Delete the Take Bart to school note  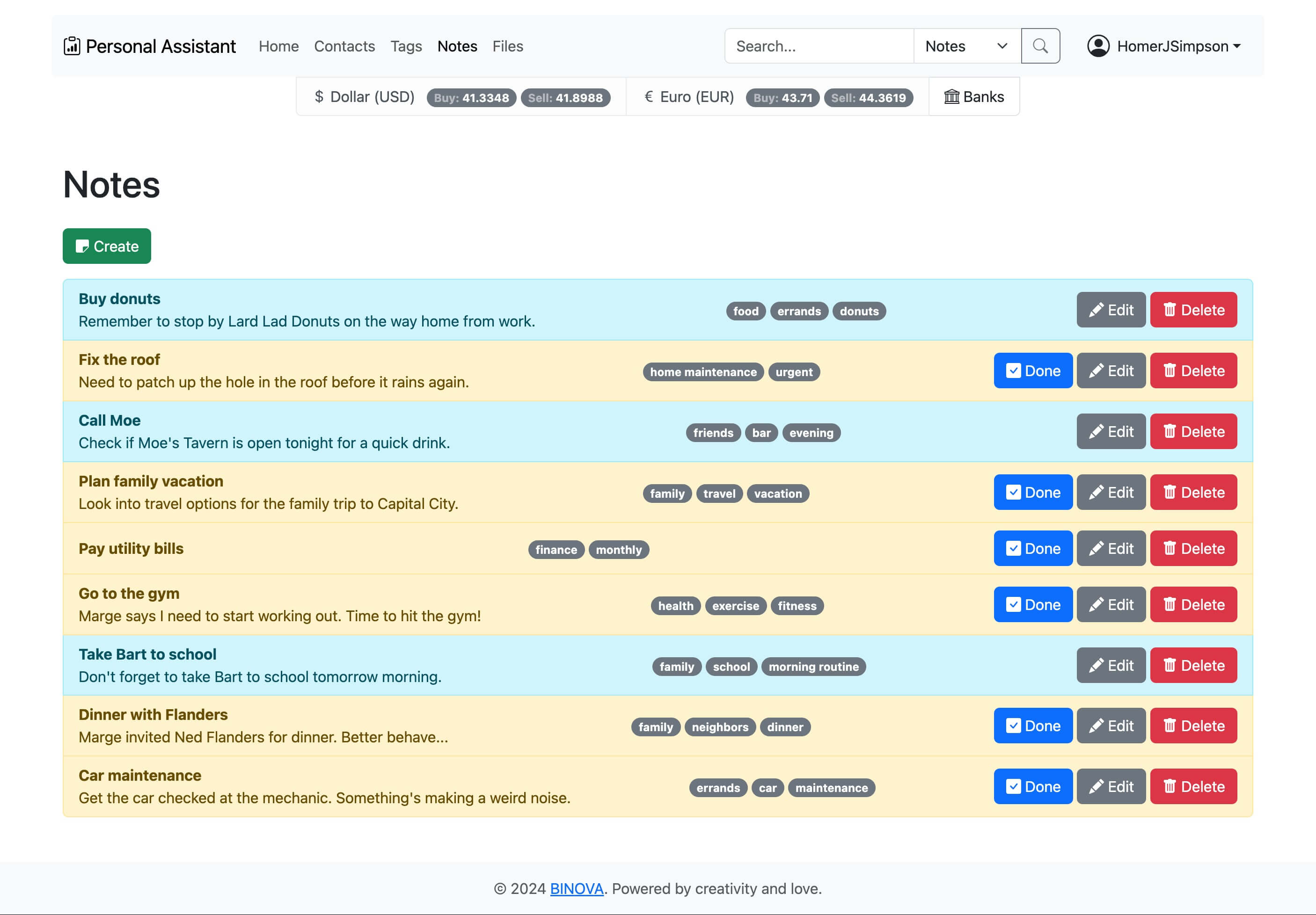pos(1193,665)
